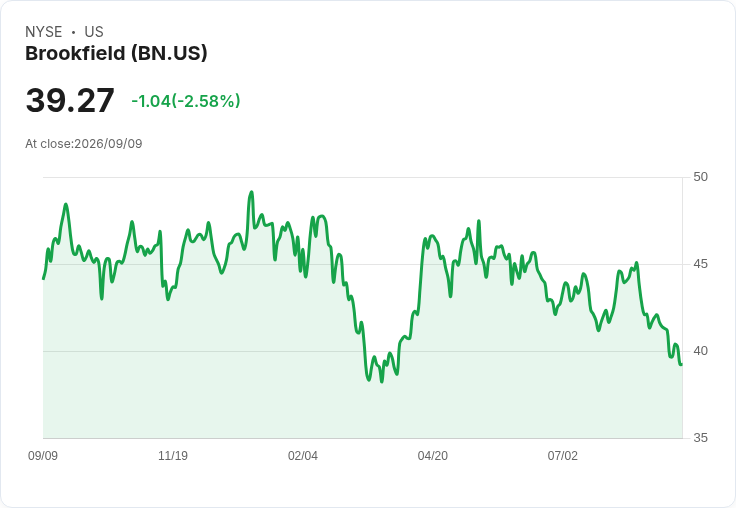Select the NYSE exchange label
Screen dimensions: 736x508
[x=44, y=32]
